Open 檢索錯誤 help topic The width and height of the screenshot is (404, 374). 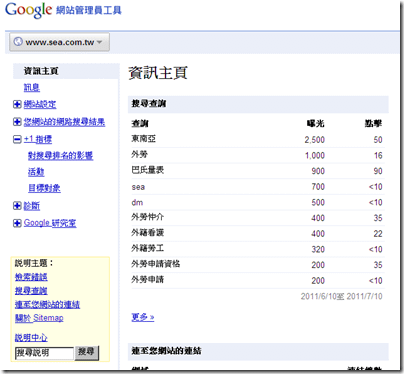31,277
